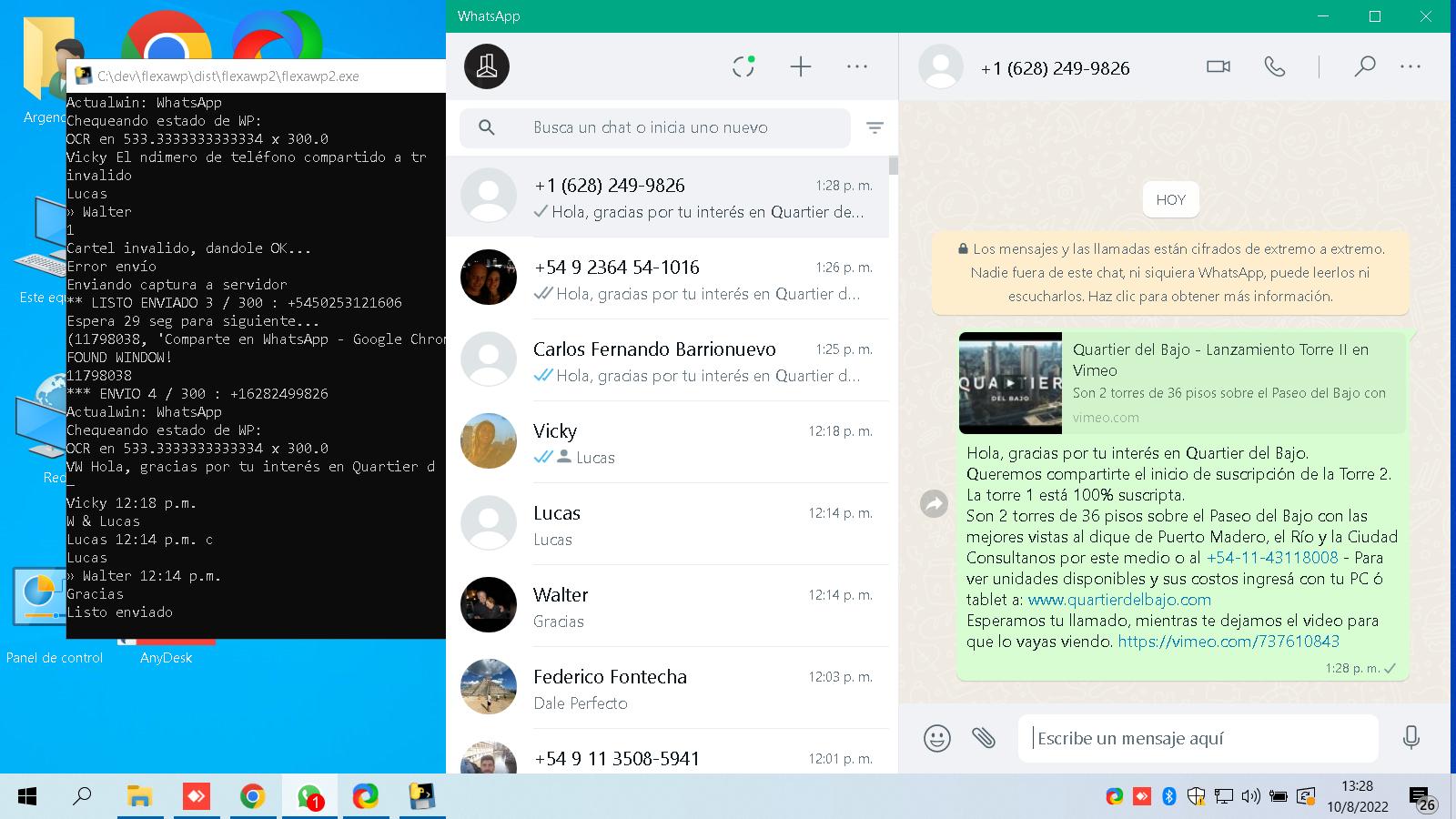This screenshot has width=1456, height=819.
Task: Open Walter's chat with 'Gracias'
Action: (x=667, y=607)
